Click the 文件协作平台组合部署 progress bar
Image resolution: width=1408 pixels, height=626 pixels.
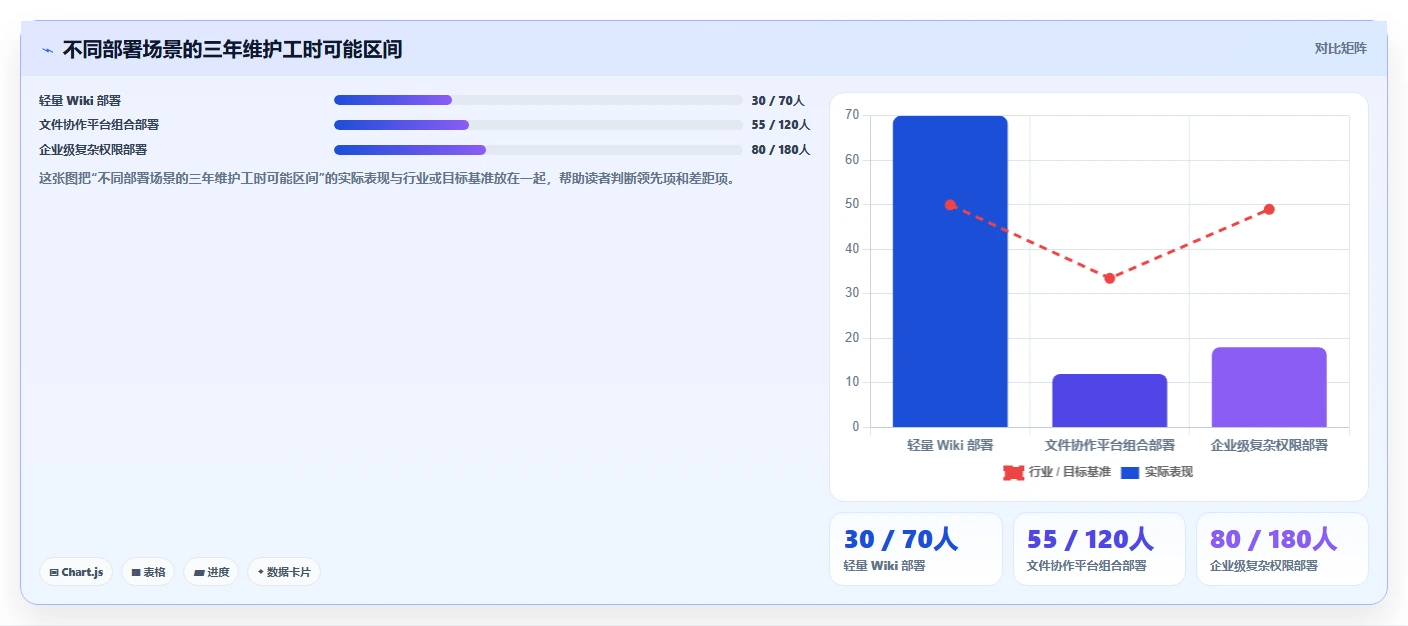[538, 125]
